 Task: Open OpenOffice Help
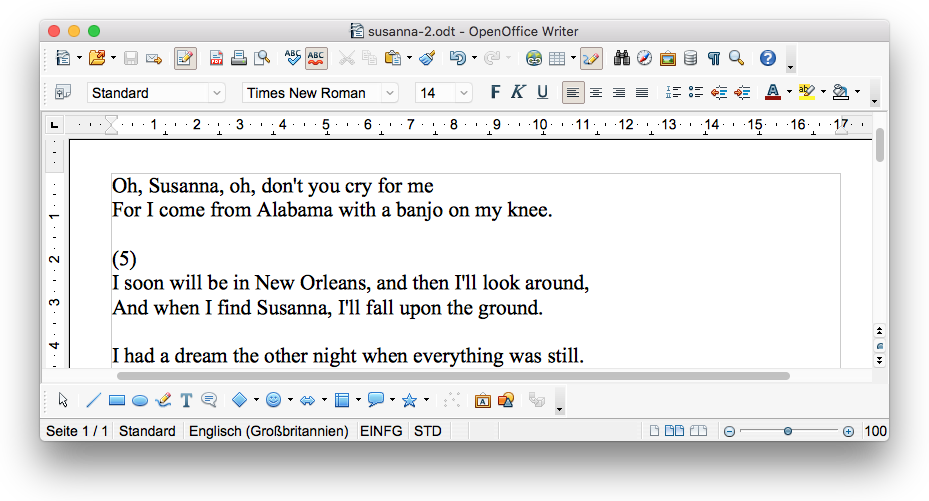(768, 58)
